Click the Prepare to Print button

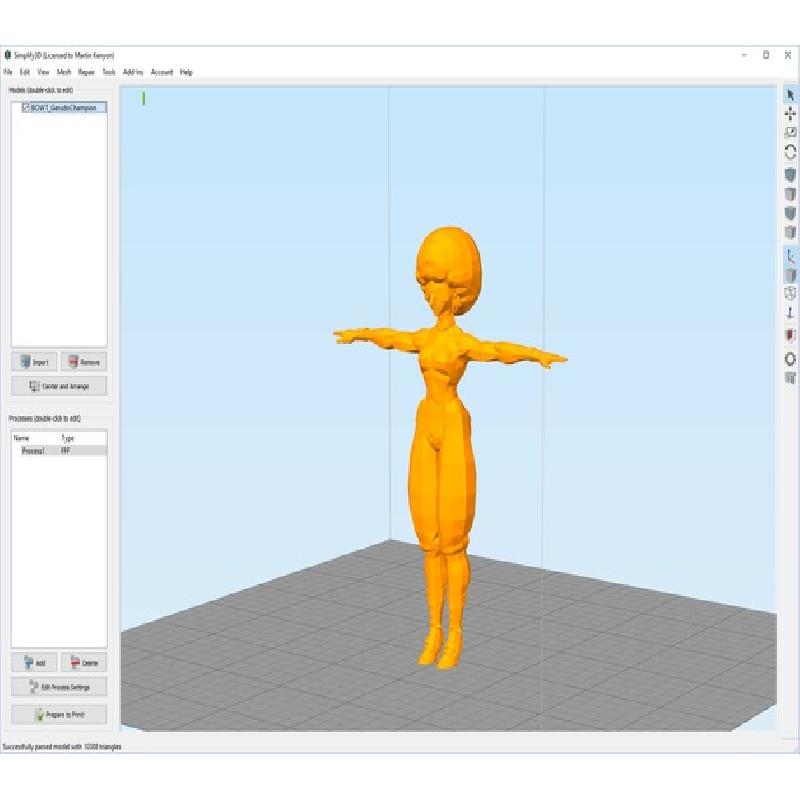pyautogui.click(x=59, y=714)
